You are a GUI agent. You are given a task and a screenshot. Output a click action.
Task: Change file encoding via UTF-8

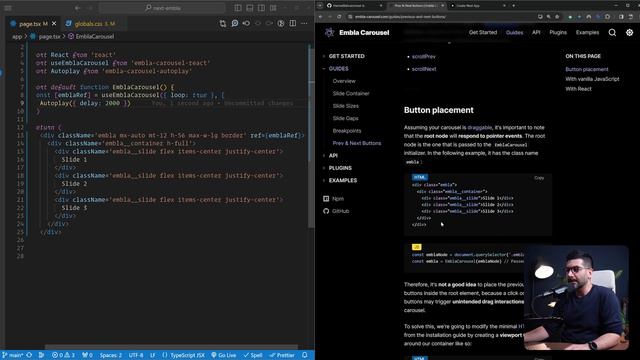(136, 355)
